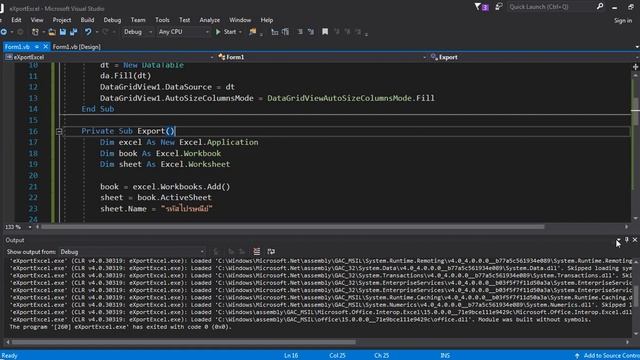Click the editor vertical scrollbar thumb
This screenshot has width=640, height=360.
636,111
